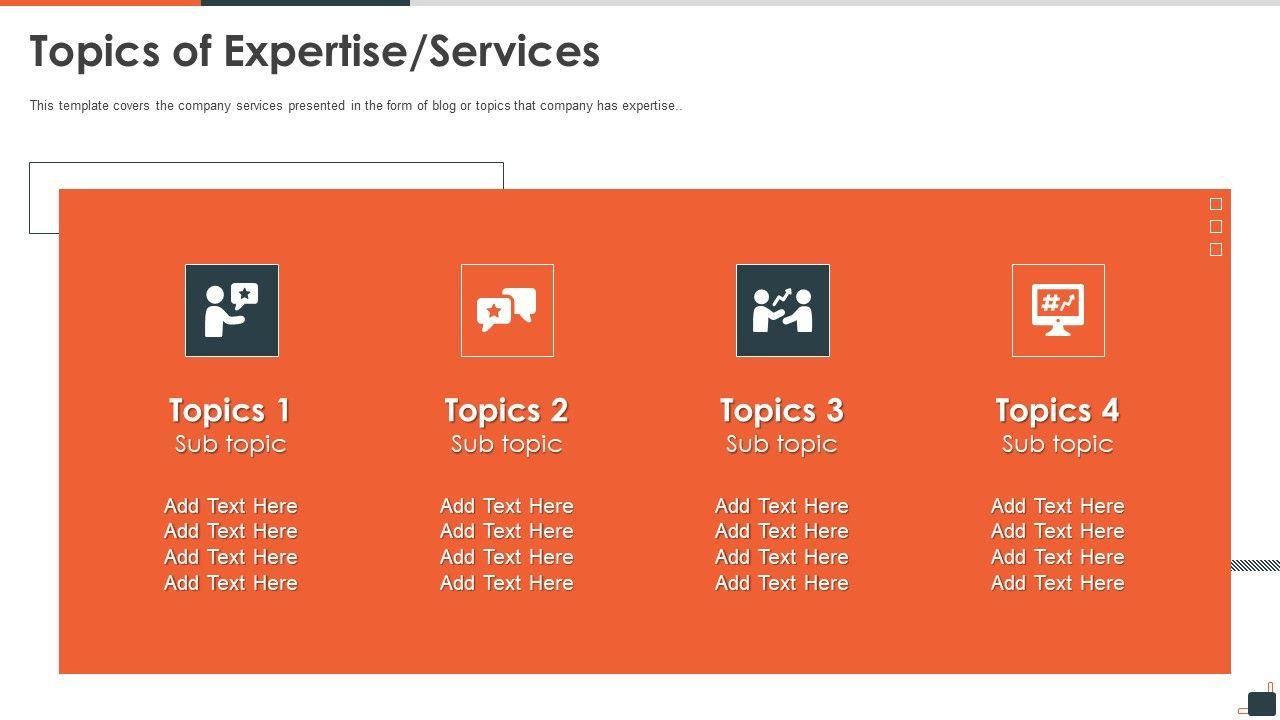Select the Topics 1 heading
Image resolution: width=1280 pixels, height=720 pixels.
[x=230, y=410]
